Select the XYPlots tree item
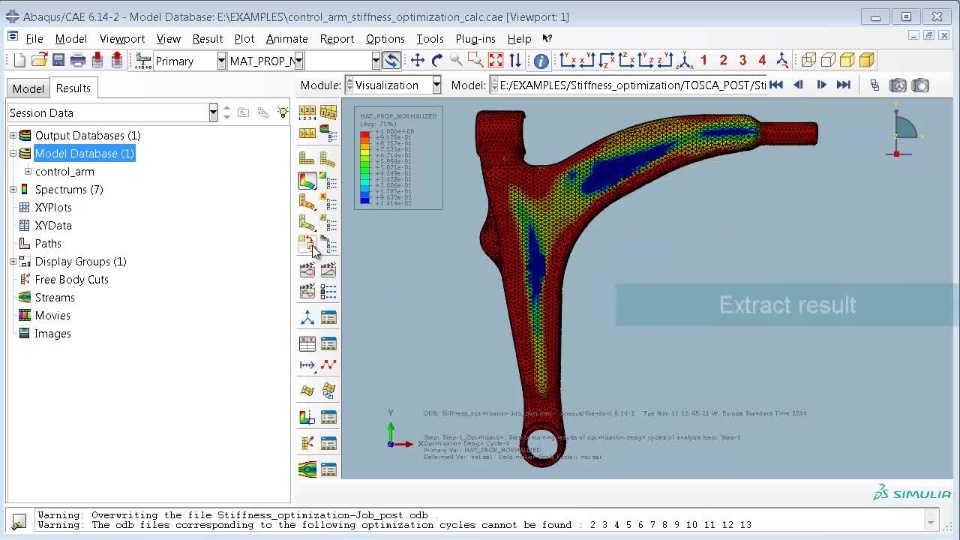 click(x=53, y=208)
